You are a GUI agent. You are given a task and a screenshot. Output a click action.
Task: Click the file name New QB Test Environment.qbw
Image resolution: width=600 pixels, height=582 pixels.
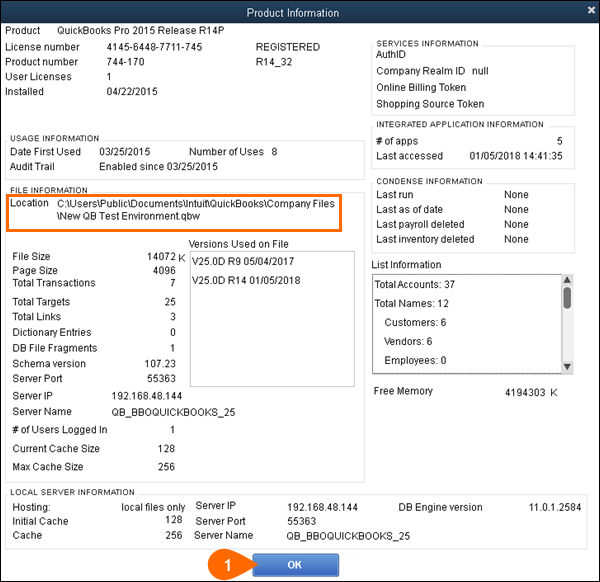(x=129, y=216)
